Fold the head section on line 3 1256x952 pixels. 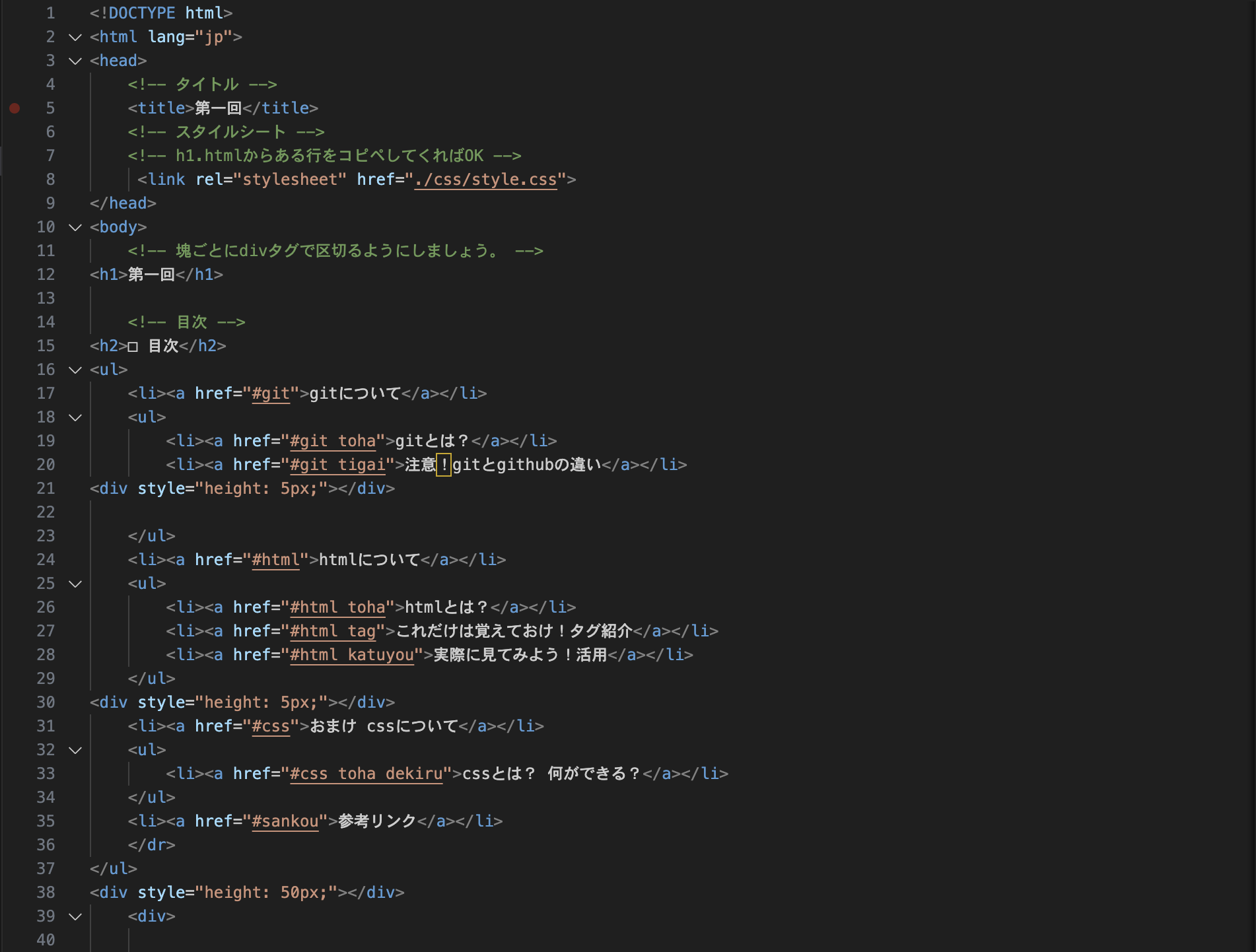coord(75,61)
